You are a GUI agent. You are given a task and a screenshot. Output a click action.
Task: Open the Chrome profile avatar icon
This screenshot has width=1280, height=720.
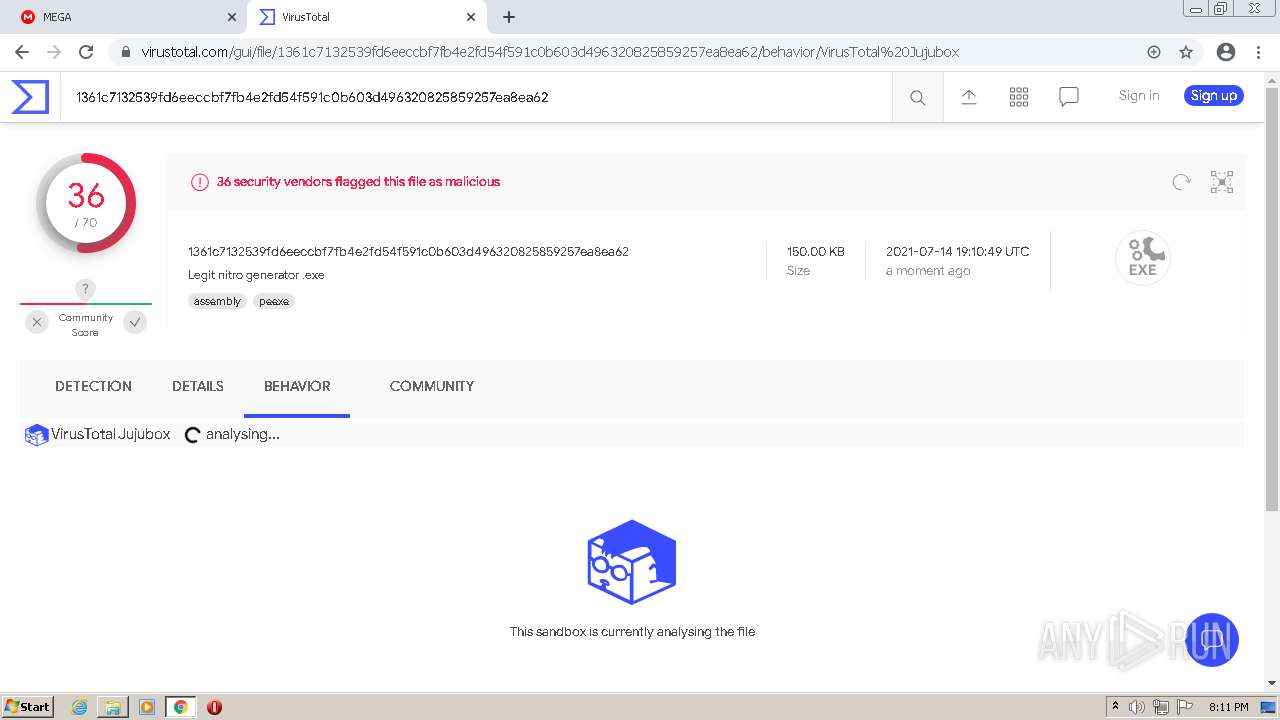[1226, 52]
